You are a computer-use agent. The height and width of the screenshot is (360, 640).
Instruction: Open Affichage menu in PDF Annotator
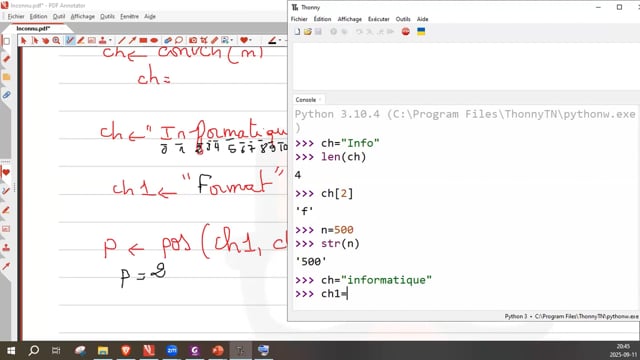pyautogui.click(x=82, y=16)
